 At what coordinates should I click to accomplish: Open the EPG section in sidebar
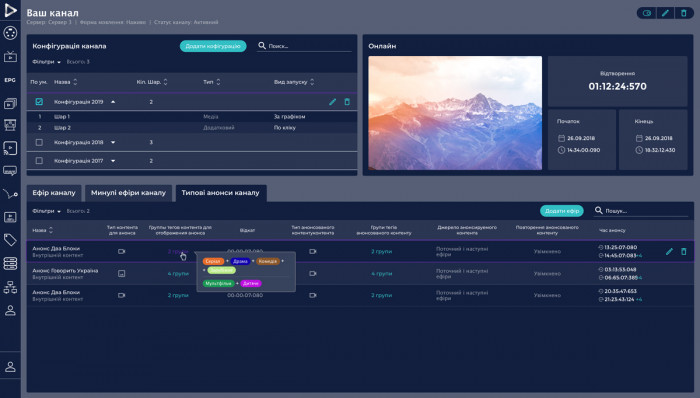click(10, 80)
